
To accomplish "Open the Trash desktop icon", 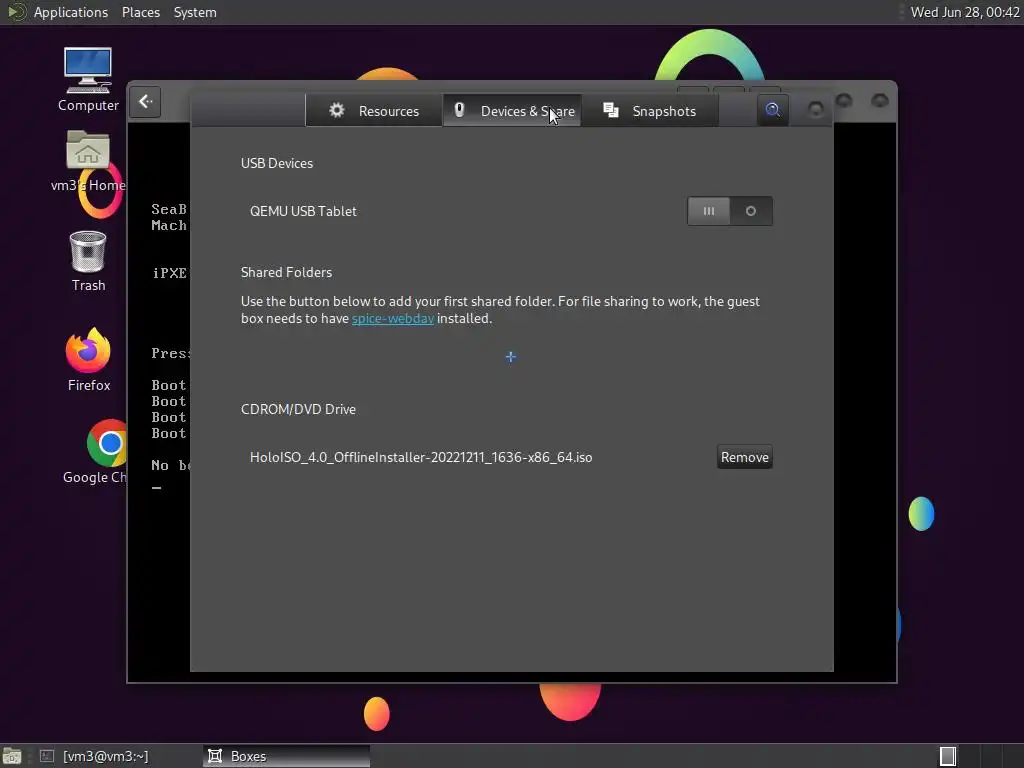I will tap(88, 261).
